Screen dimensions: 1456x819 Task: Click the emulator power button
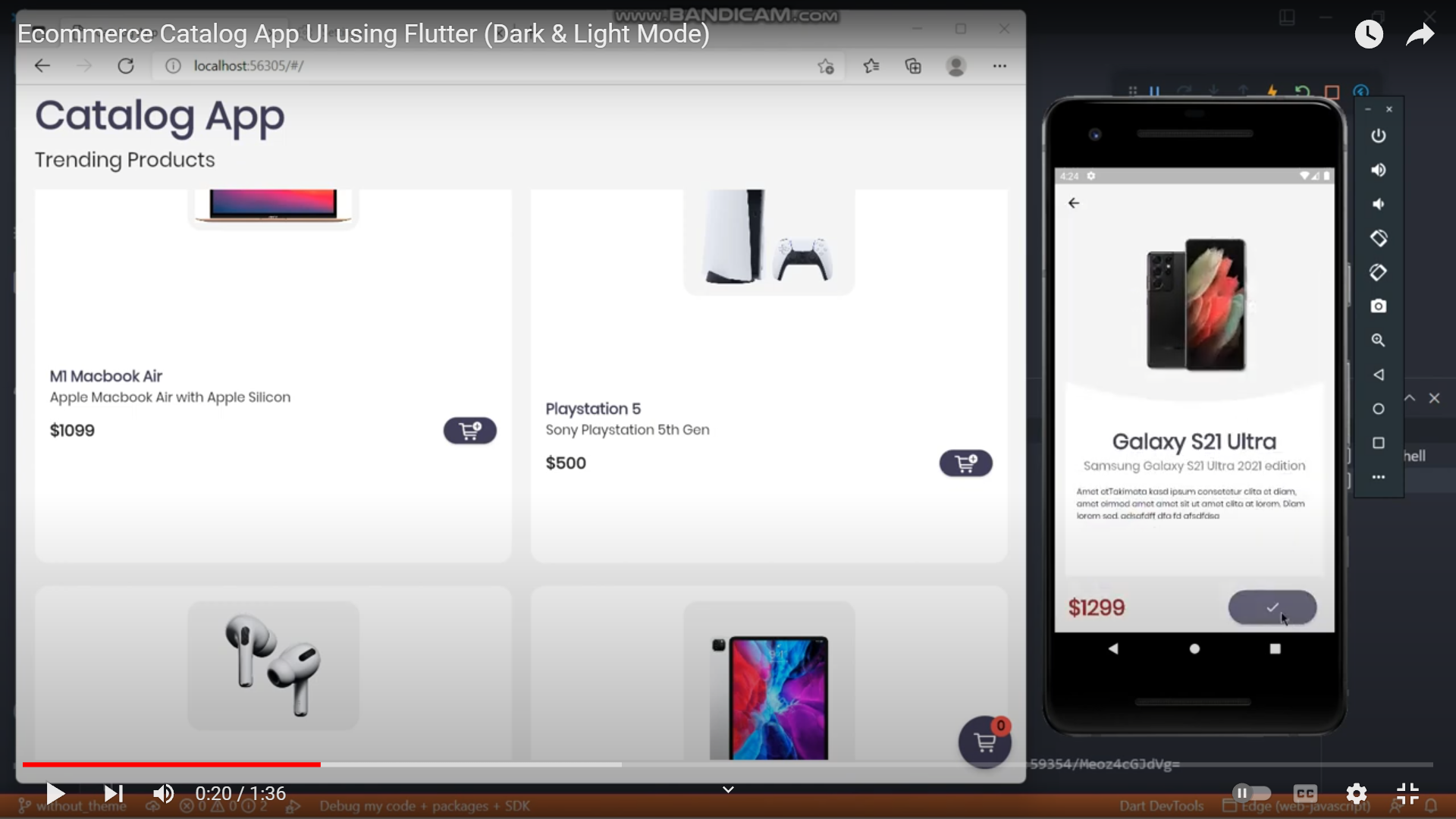1379,136
